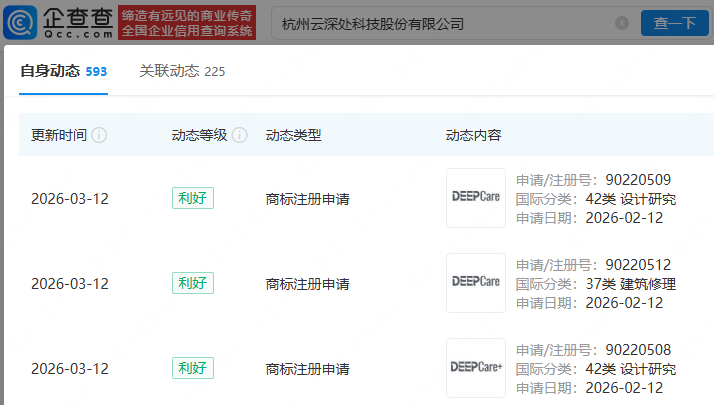This screenshot has height=405, width=714.
Task: Click 动态内容 column header
Action: pos(473,135)
